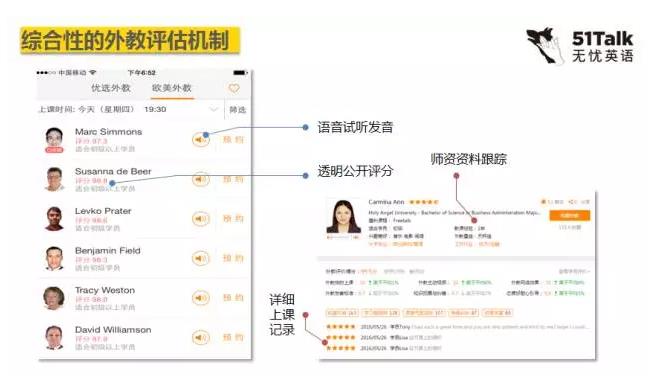Image resolution: width=649 pixels, height=380 pixels.
Task: Play Tracy Weston's voice clip
Action: pos(201,298)
